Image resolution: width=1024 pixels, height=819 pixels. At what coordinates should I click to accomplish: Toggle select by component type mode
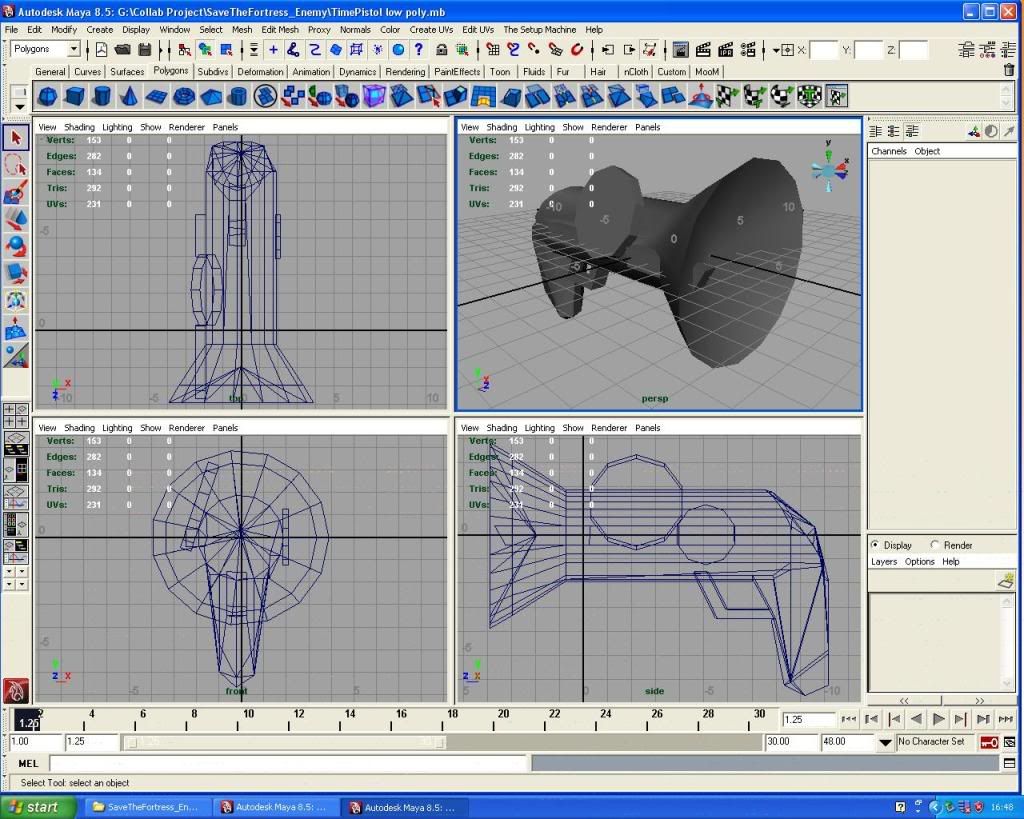tap(226, 50)
